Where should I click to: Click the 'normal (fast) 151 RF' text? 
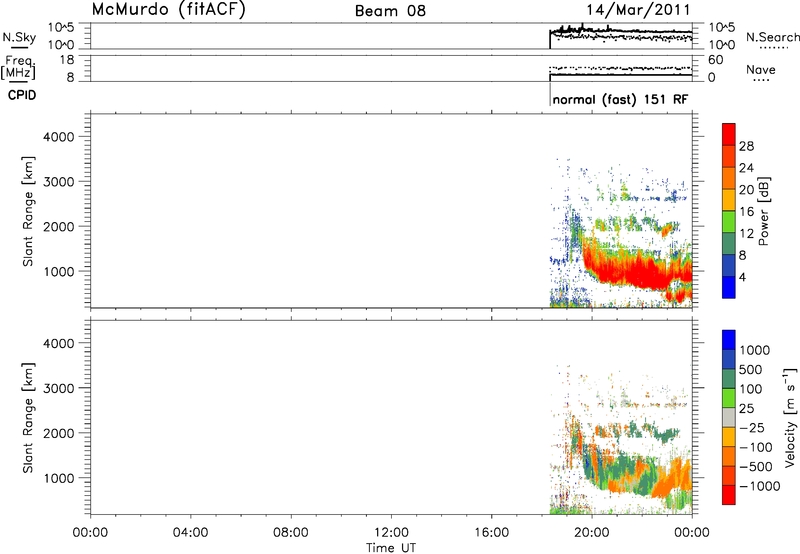[620, 99]
